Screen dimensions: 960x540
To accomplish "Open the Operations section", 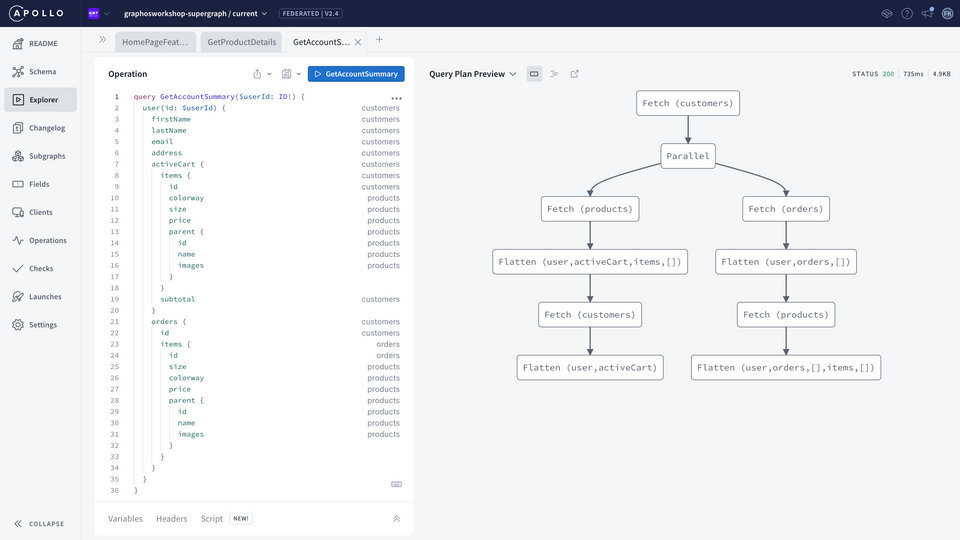I will (40, 241).
